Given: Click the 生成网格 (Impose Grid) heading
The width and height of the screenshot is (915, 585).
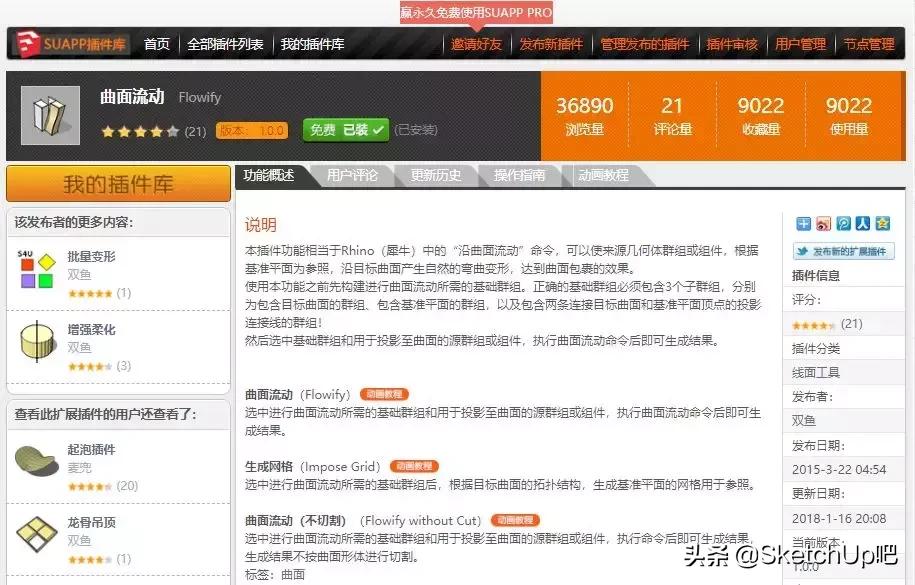Looking at the screenshot, I should 312,466.
